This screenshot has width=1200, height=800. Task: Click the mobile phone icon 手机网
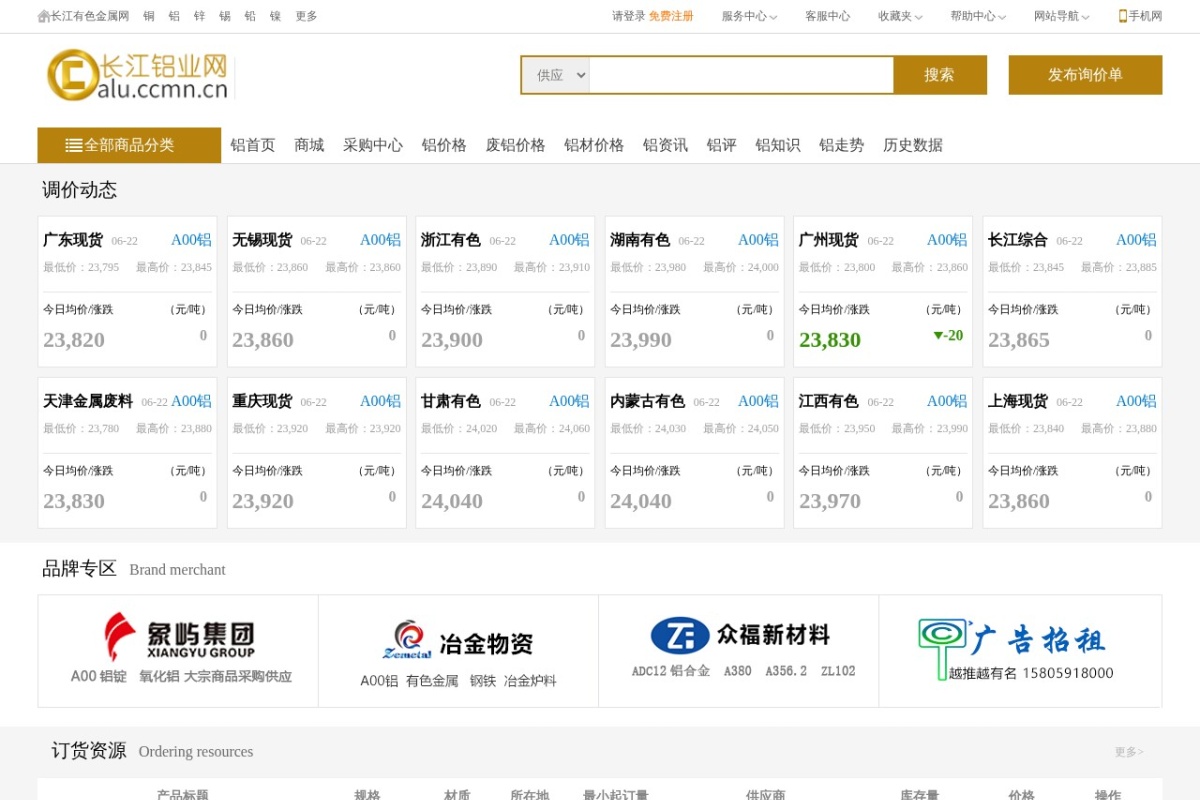click(x=1123, y=16)
